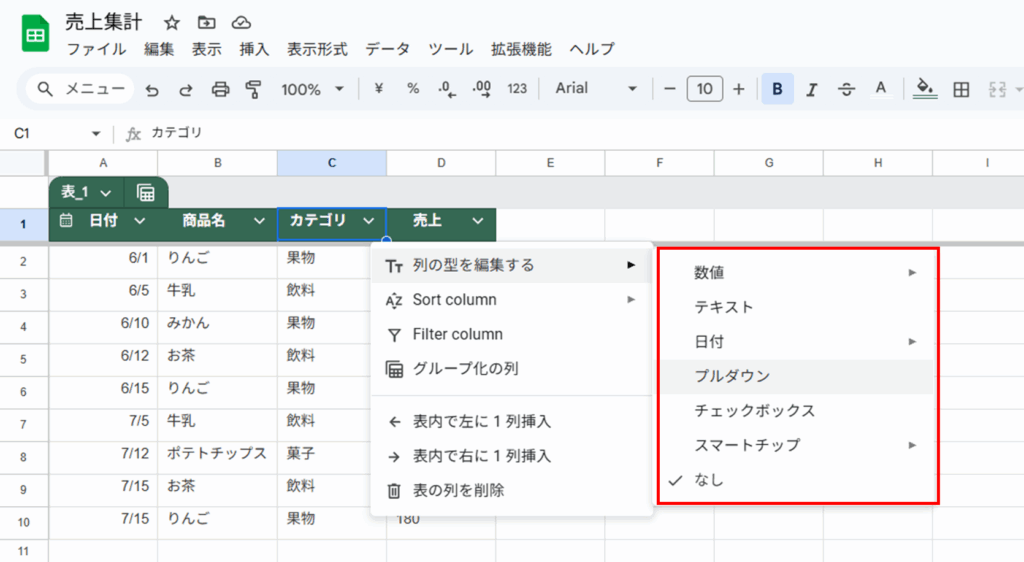Activate the paint format tool

[253, 89]
